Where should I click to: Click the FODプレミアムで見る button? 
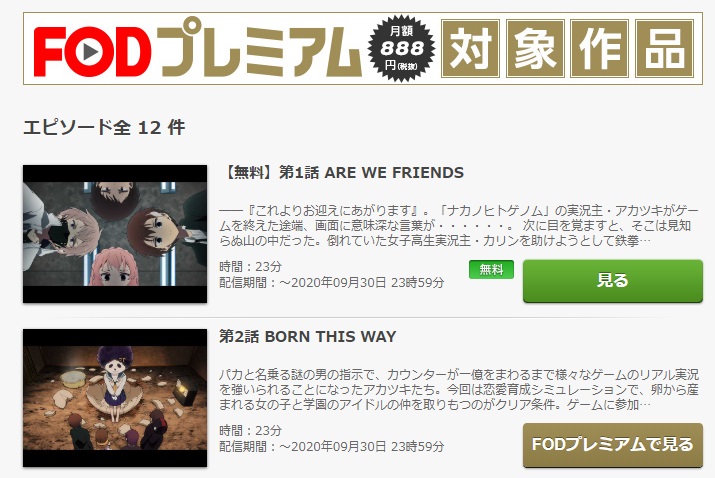pos(612,445)
